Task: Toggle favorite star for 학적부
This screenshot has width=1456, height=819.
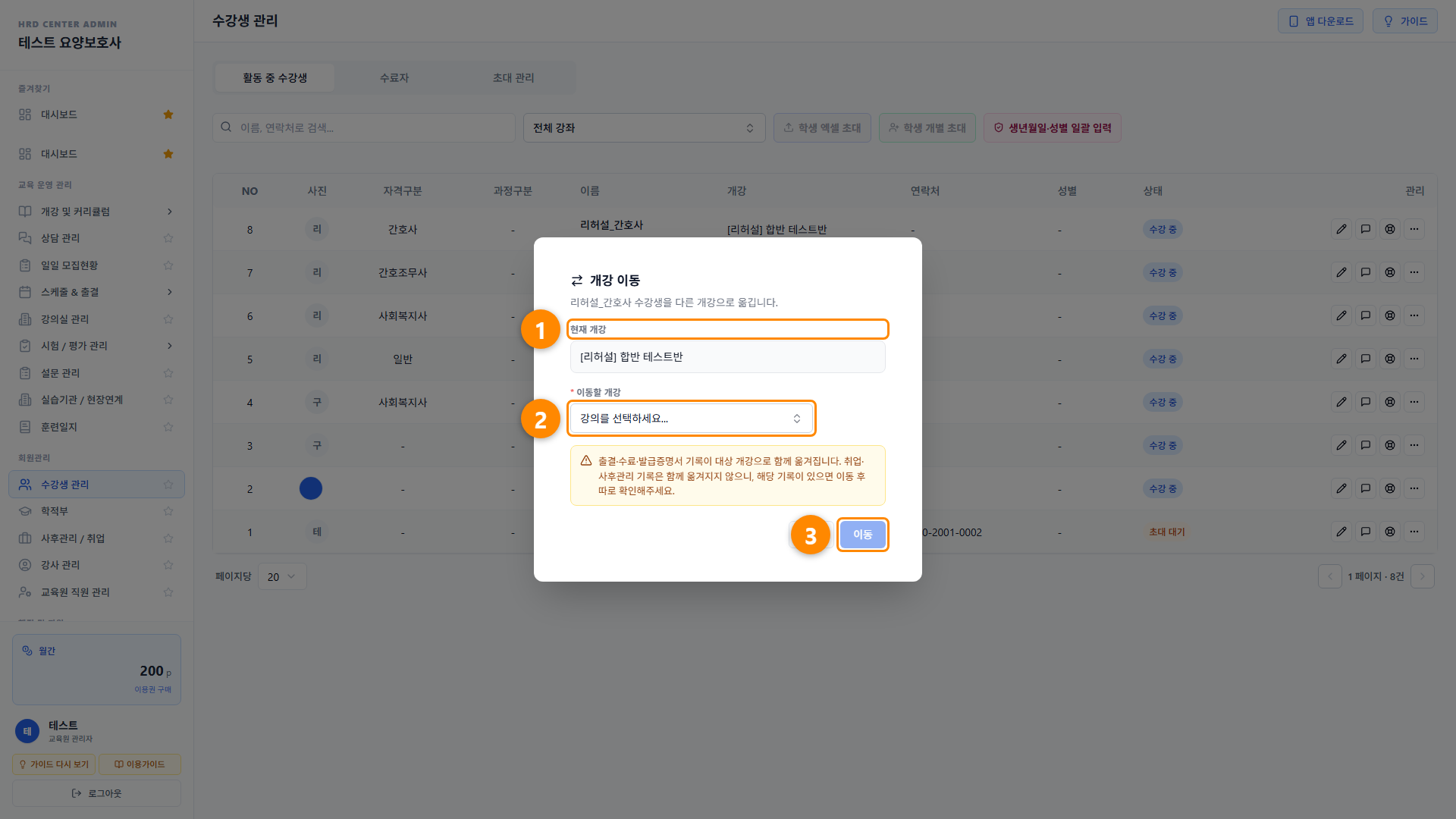Action: tap(168, 511)
